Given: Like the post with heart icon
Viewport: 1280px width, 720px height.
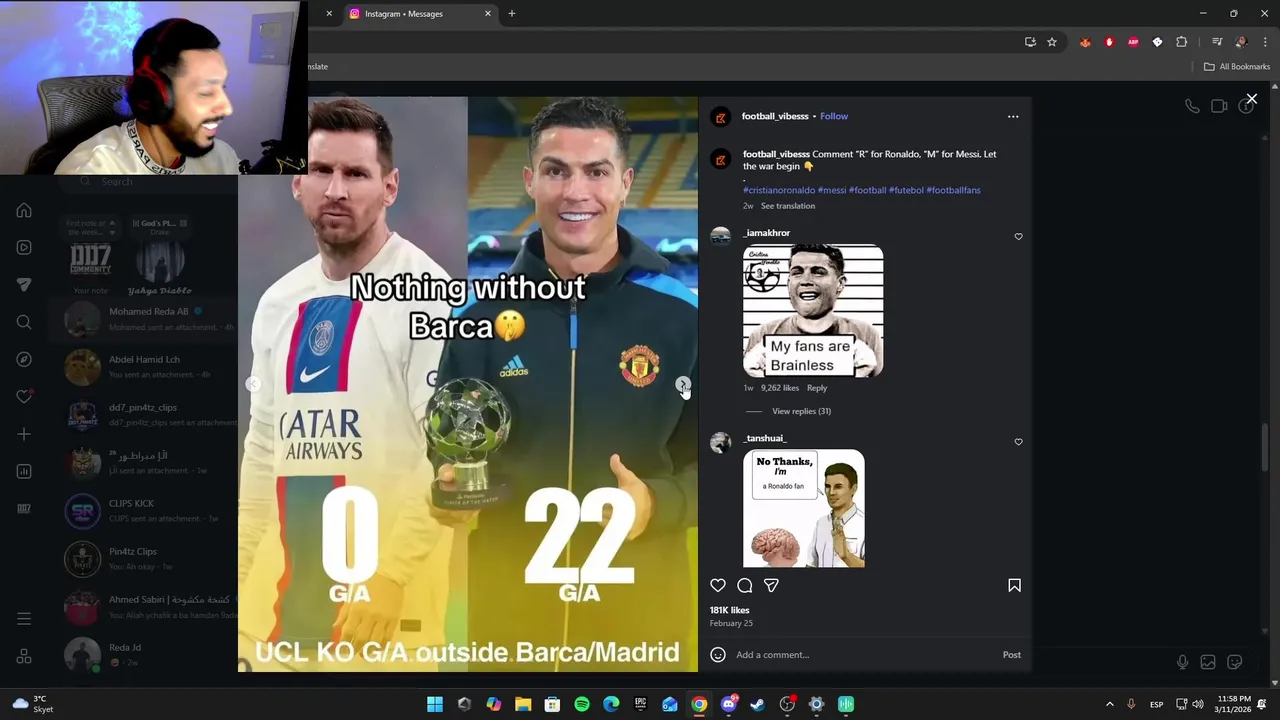Looking at the screenshot, I should (x=718, y=585).
